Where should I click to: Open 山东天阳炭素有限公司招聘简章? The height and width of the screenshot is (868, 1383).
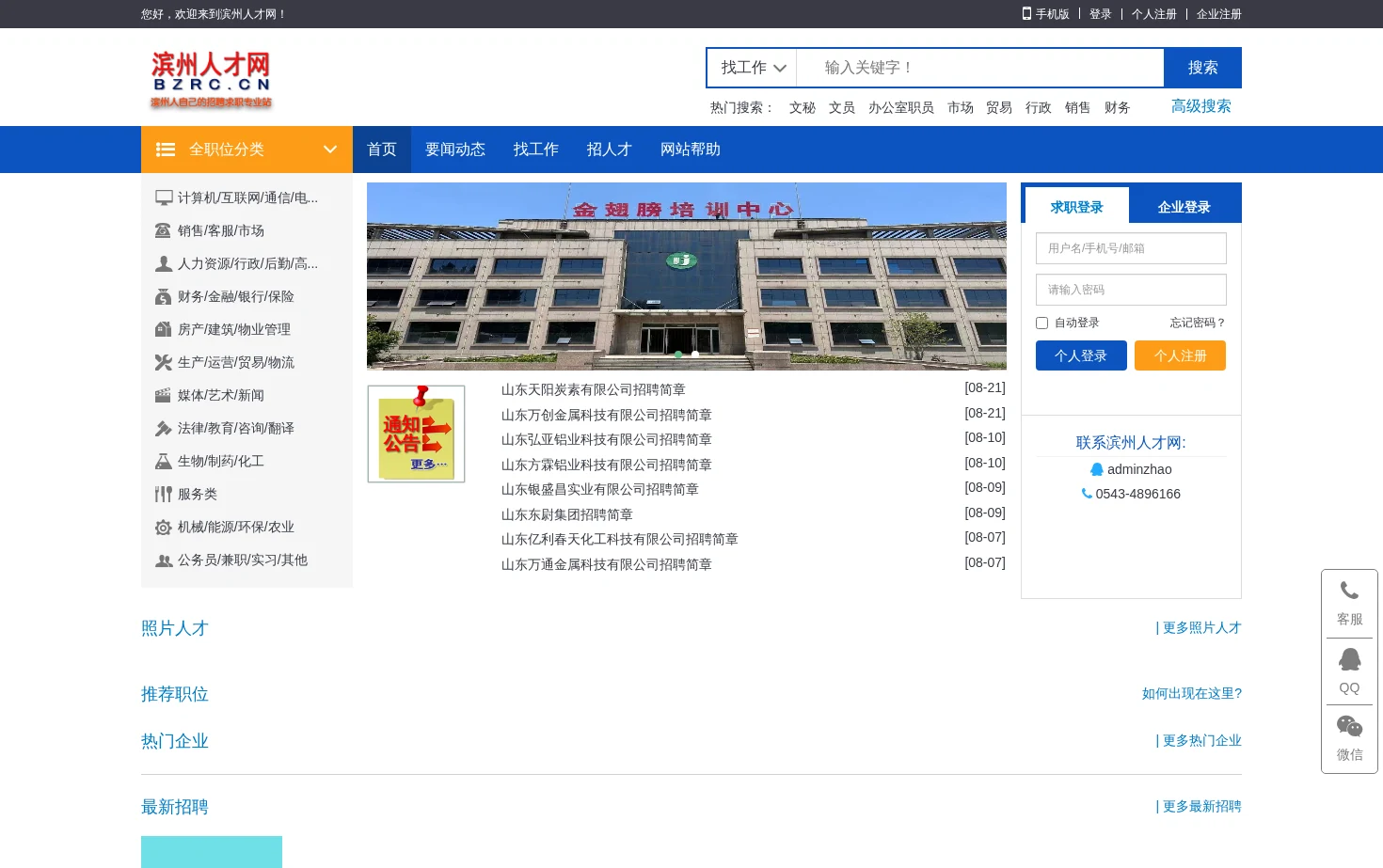tap(594, 389)
